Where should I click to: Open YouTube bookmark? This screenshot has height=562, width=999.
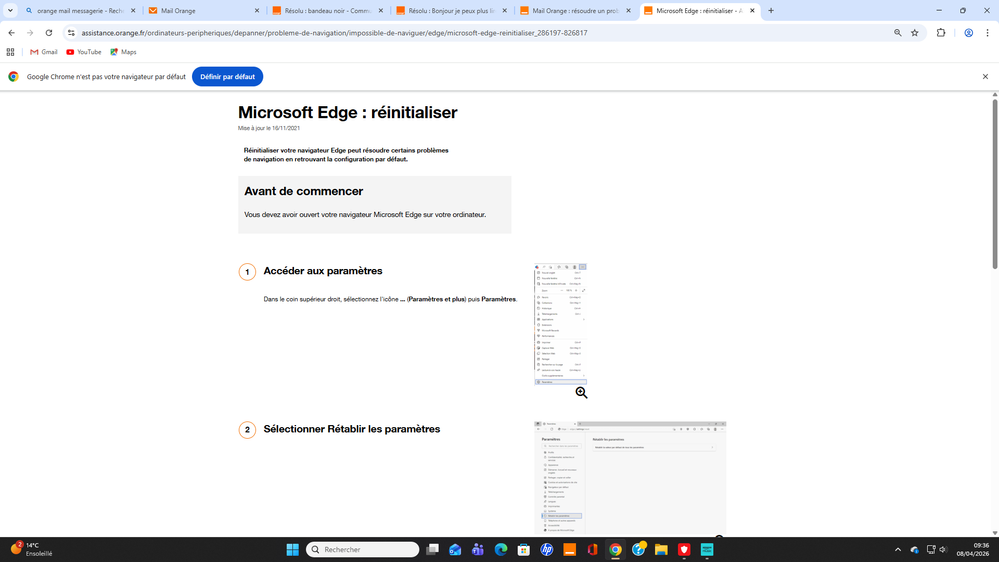[83, 52]
